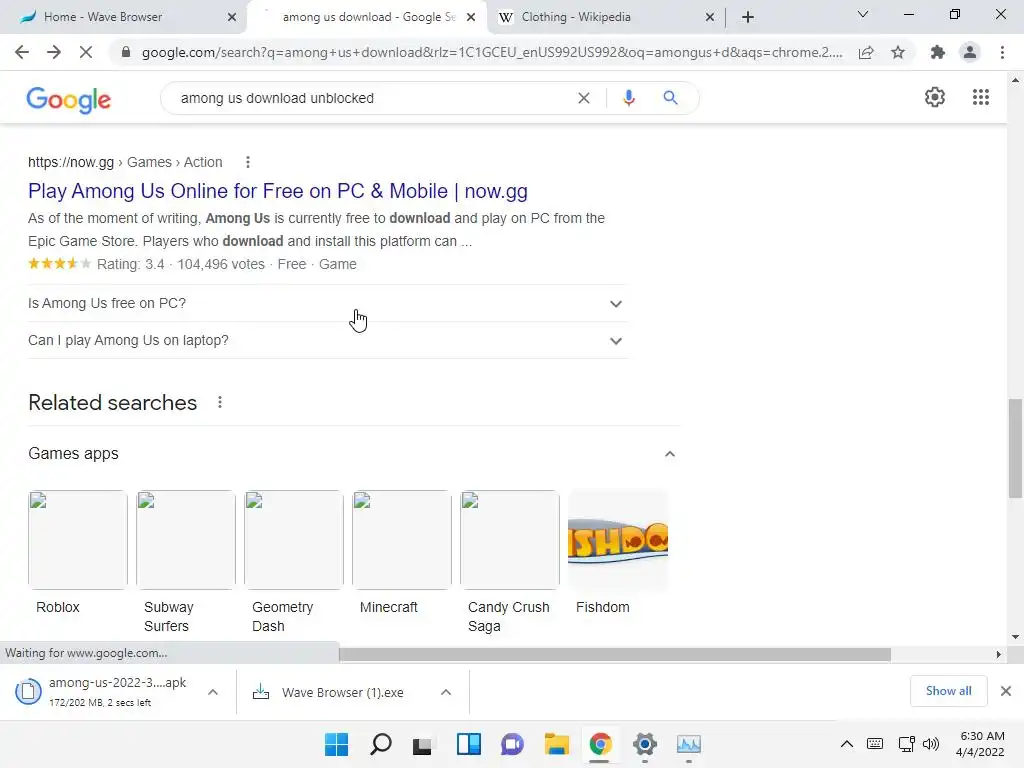Select the among us download tab
This screenshot has width=1024, height=768.
368,17
